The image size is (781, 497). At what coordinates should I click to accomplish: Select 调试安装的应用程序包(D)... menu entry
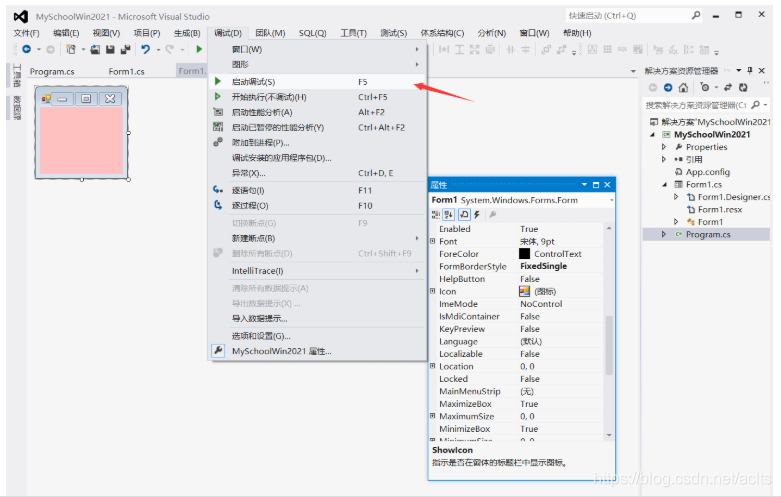pos(317,158)
